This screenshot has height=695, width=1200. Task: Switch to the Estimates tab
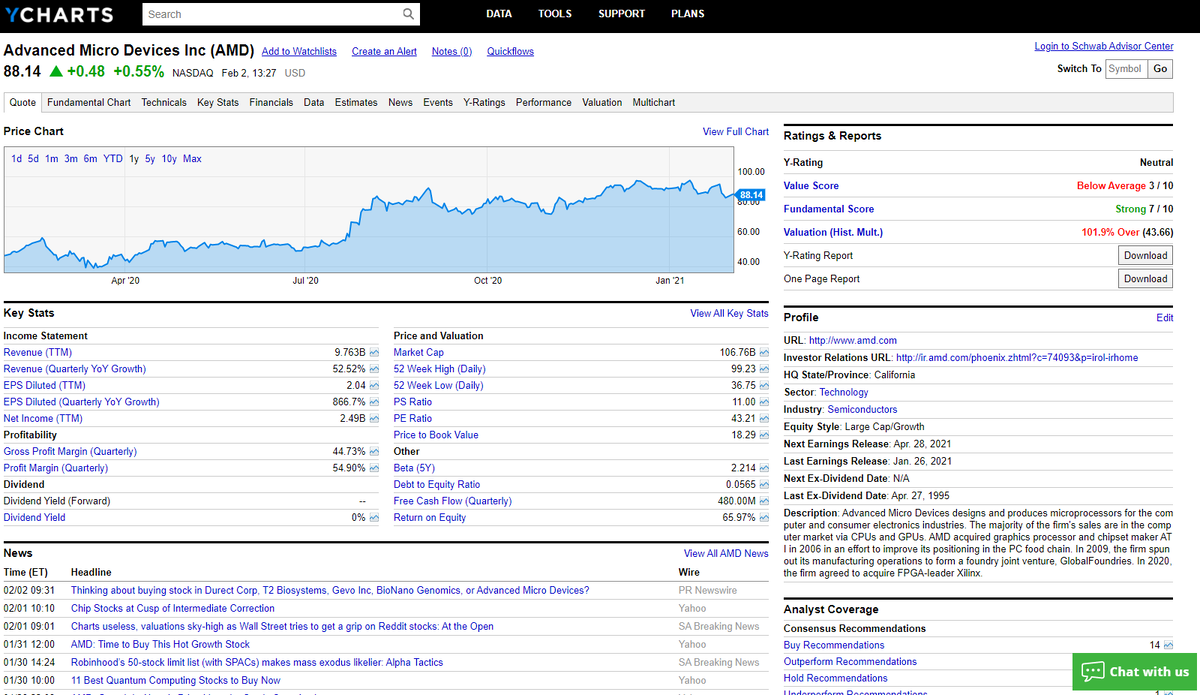point(356,102)
